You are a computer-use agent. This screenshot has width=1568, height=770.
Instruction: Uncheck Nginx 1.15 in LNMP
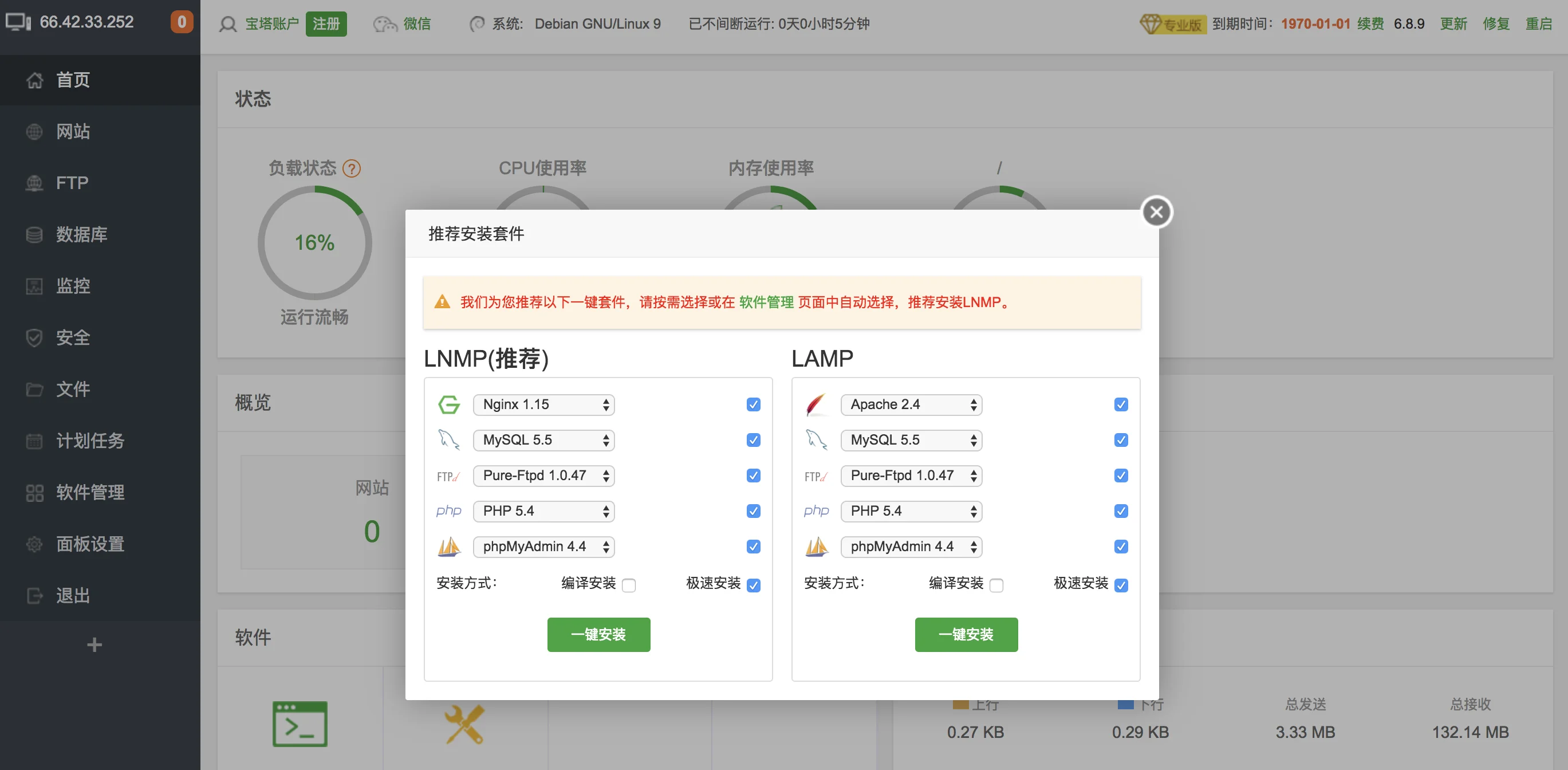click(x=753, y=404)
